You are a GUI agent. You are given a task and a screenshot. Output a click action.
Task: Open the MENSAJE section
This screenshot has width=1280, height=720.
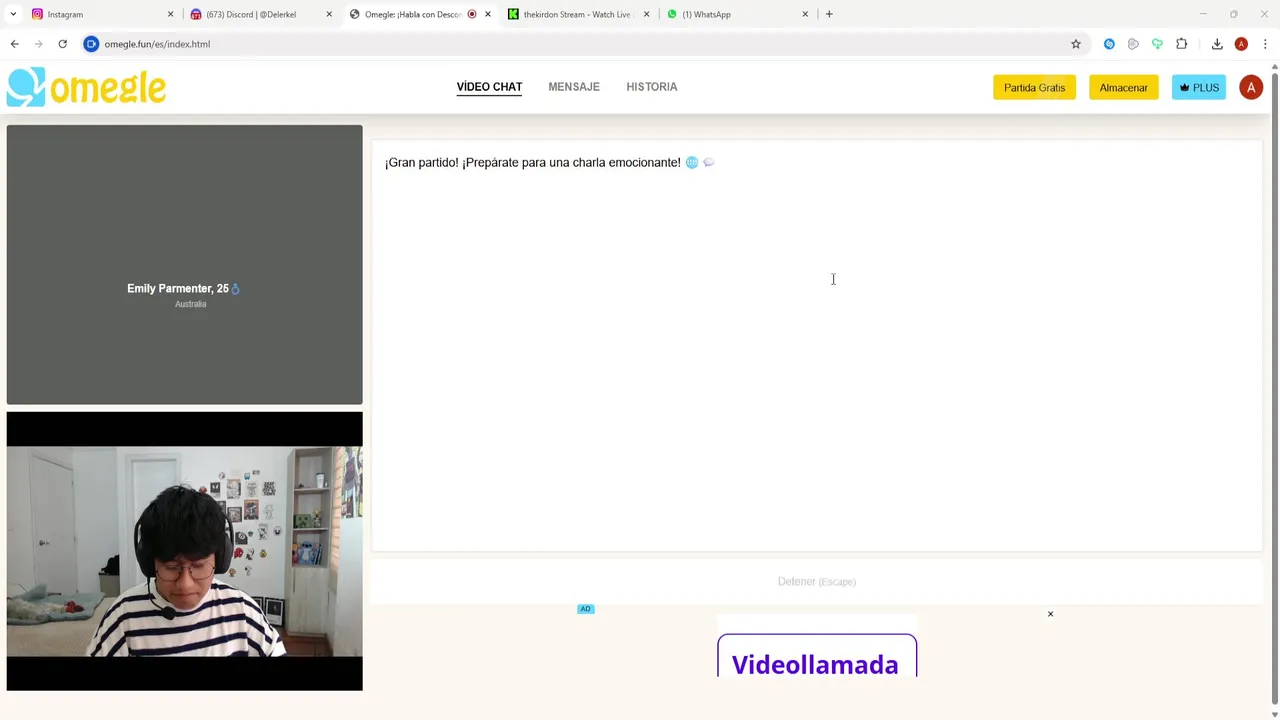click(x=574, y=87)
